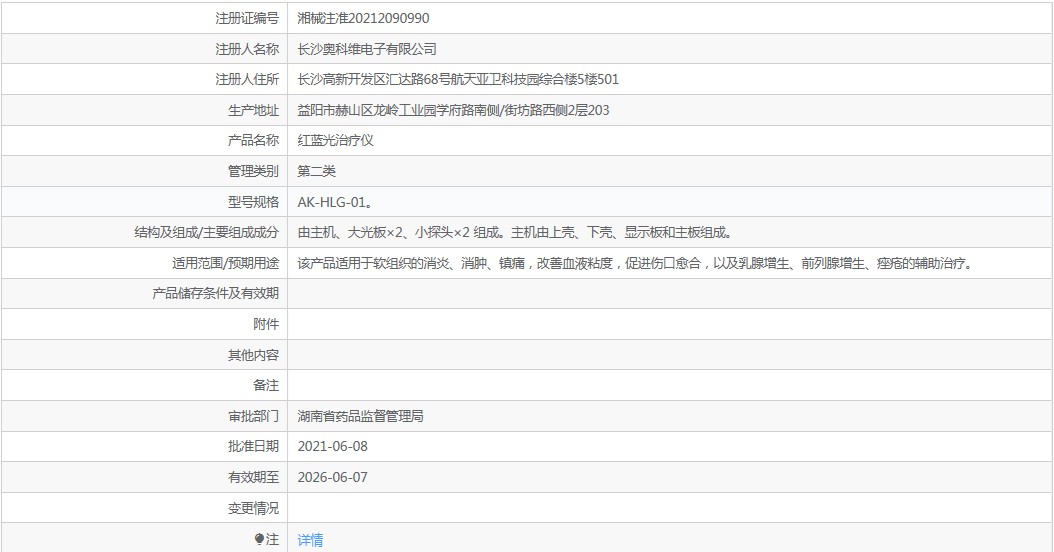Click the 备注 label

266,385
